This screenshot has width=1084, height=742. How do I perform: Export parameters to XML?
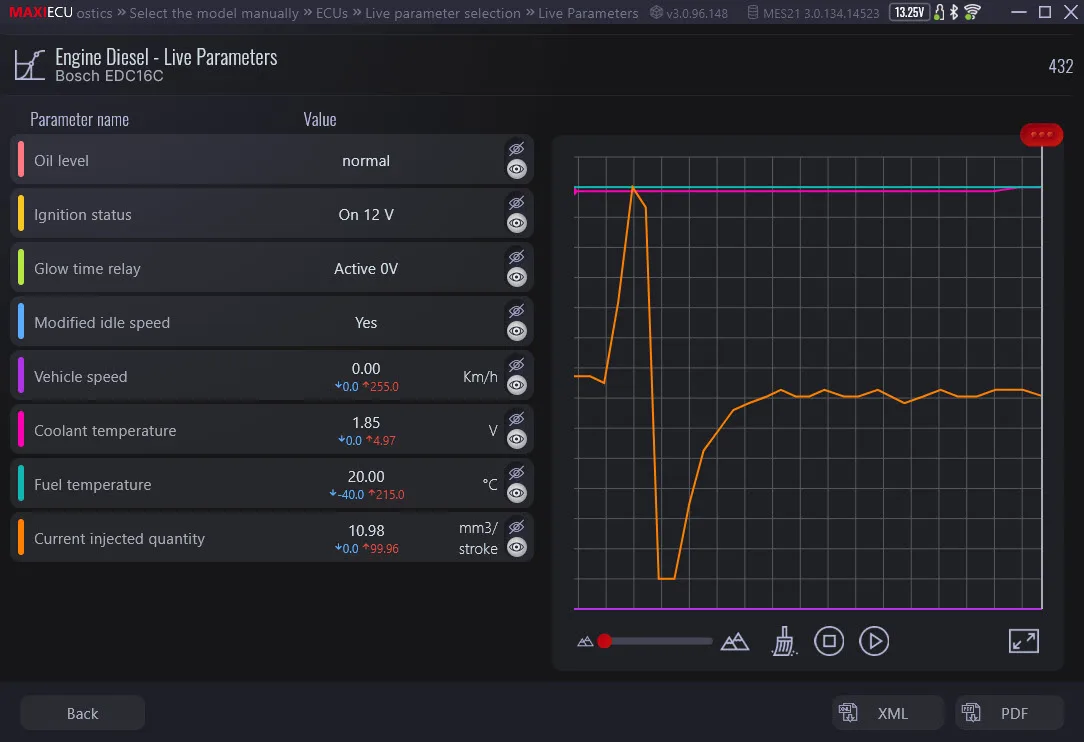pos(887,713)
